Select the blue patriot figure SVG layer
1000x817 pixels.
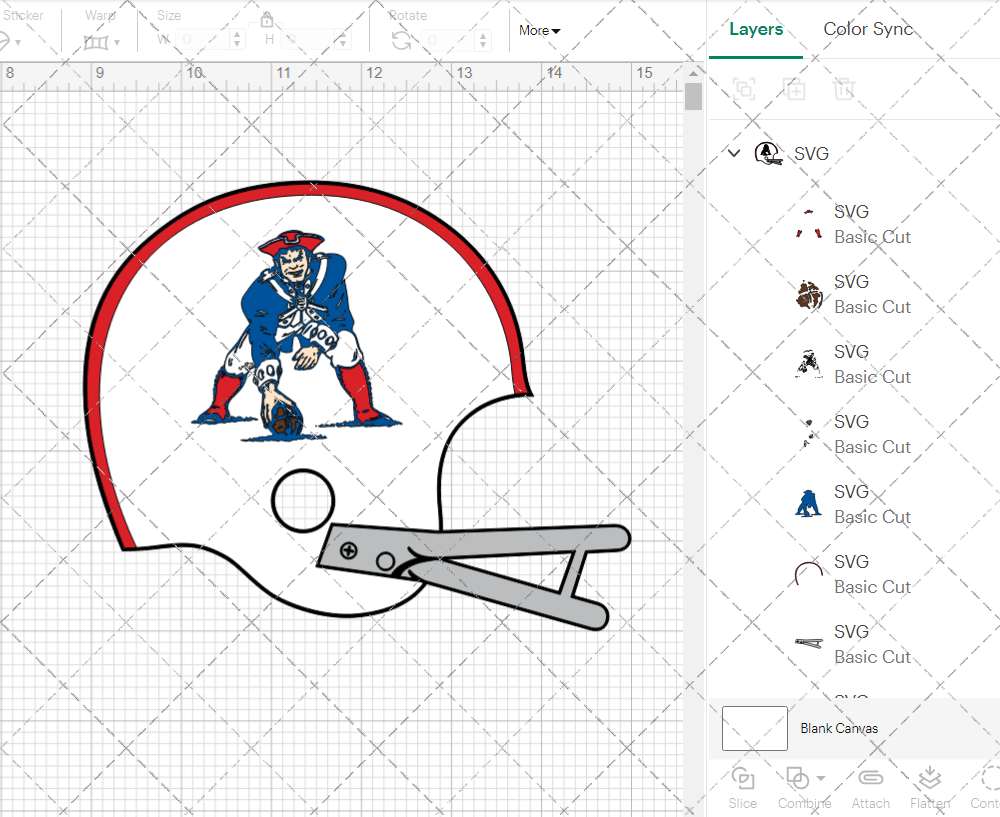(851, 504)
